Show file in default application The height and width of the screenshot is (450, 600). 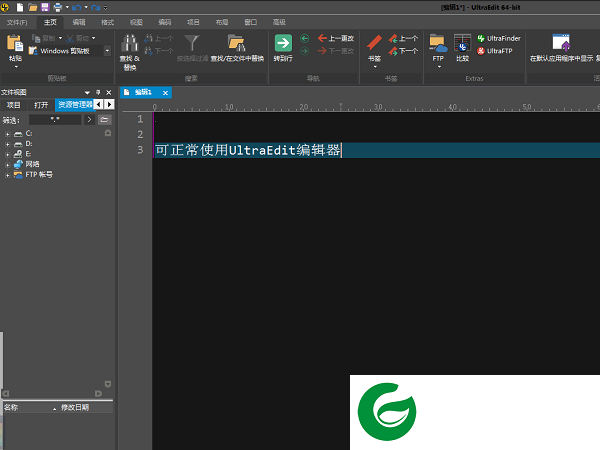(561, 48)
